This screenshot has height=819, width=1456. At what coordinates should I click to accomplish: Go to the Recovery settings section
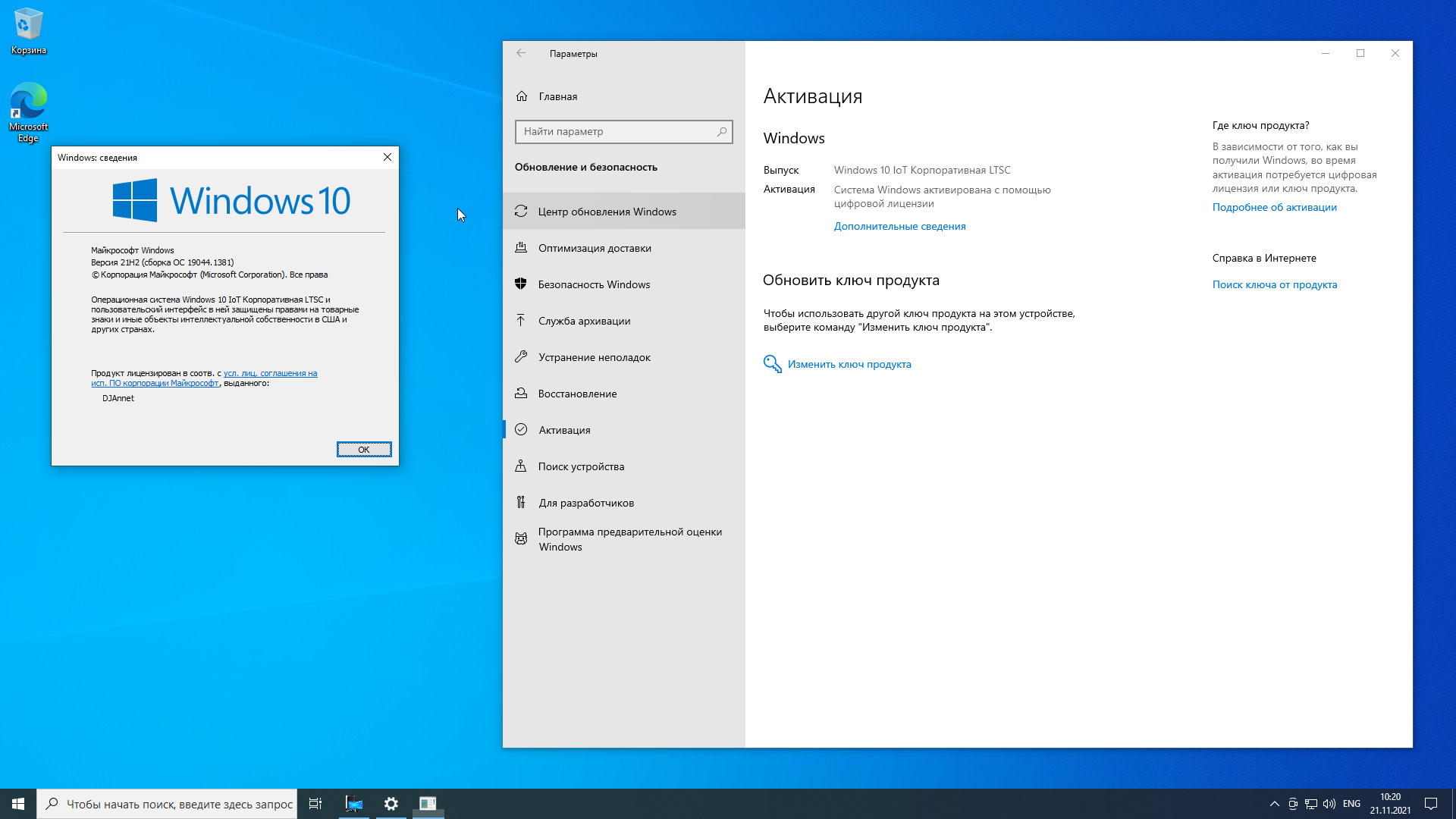577,394
